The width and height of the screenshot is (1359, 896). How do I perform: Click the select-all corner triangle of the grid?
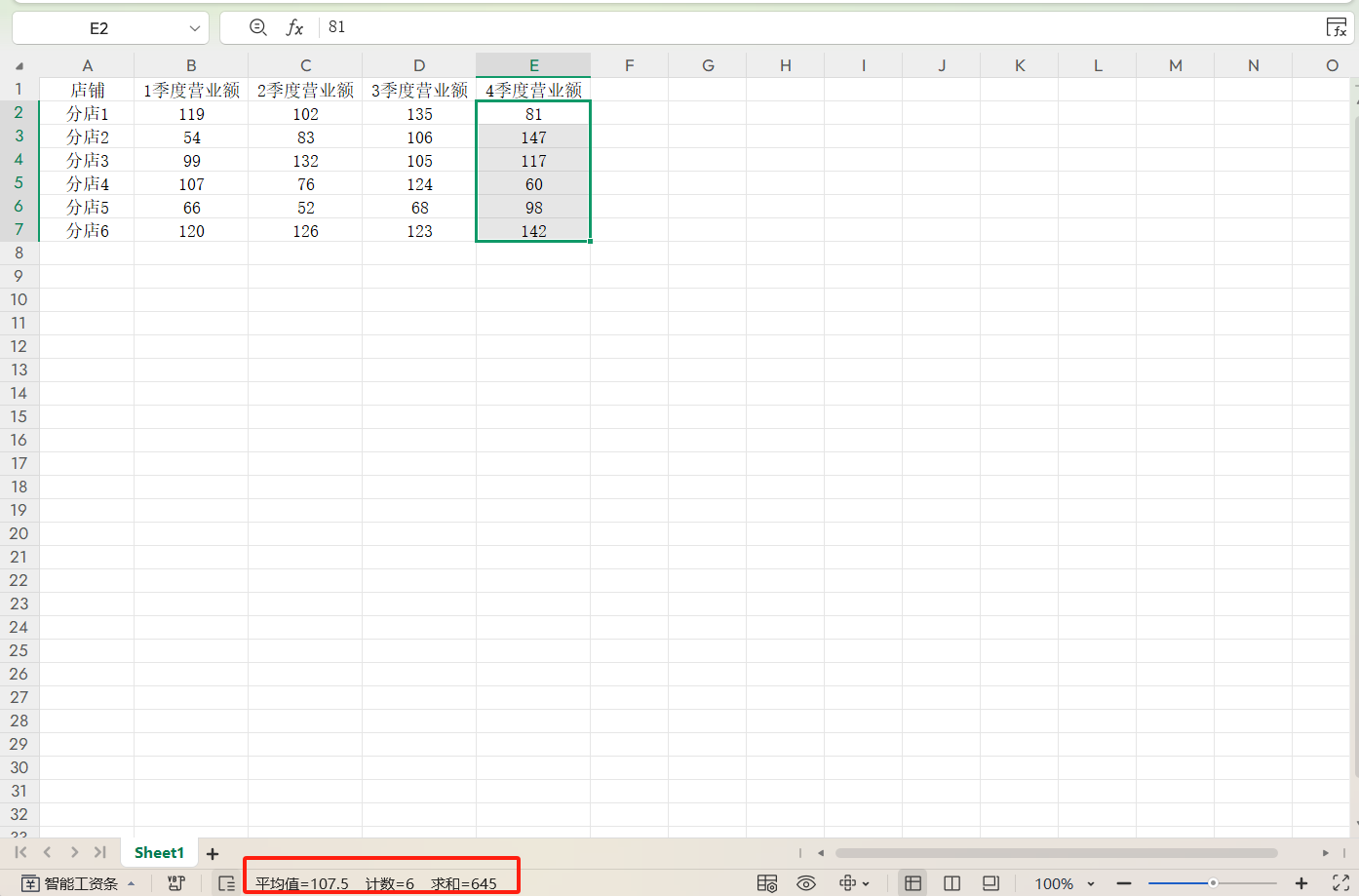19,66
